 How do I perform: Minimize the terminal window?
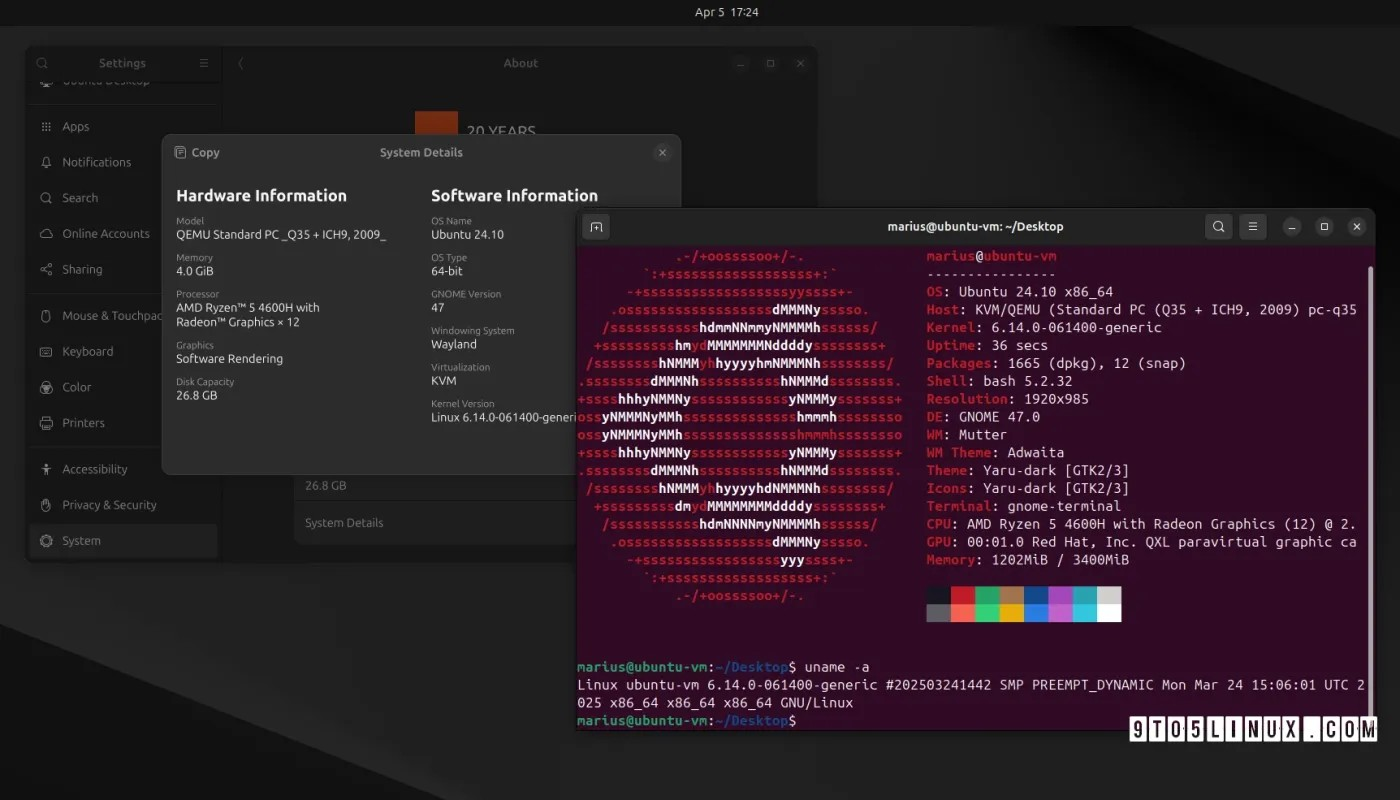pyautogui.click(x=1292, y=227)
